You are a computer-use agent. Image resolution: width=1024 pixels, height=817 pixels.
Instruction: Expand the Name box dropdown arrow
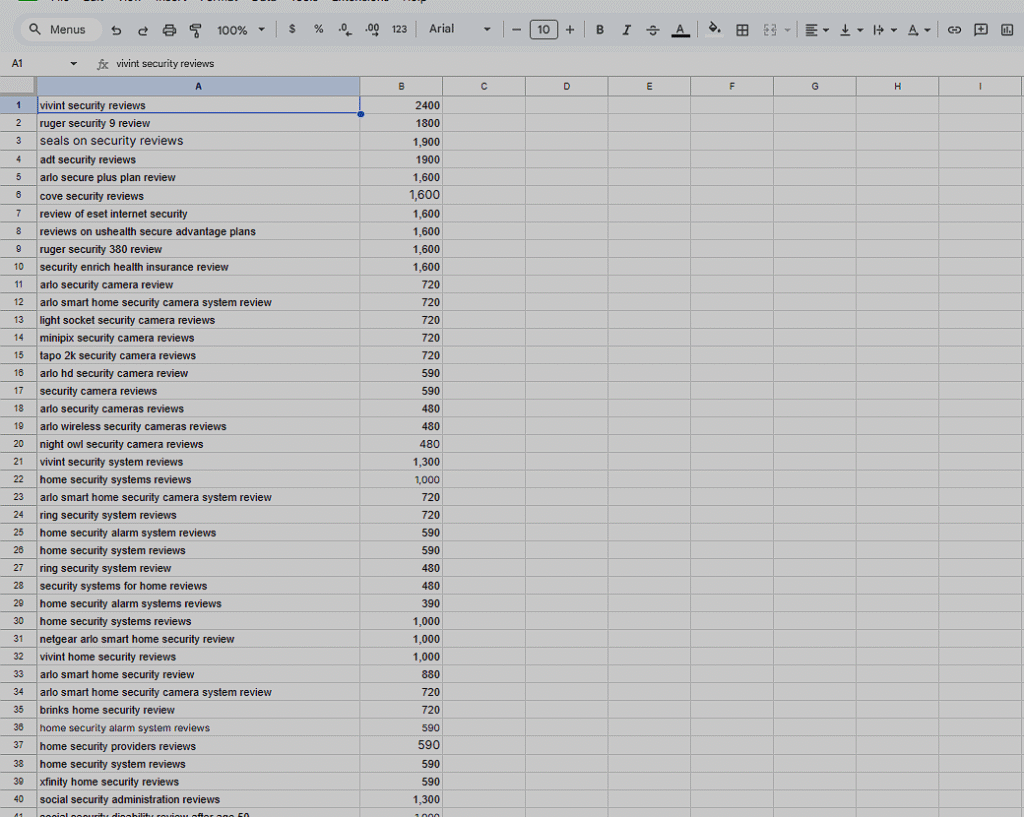[x=73, y=64]
